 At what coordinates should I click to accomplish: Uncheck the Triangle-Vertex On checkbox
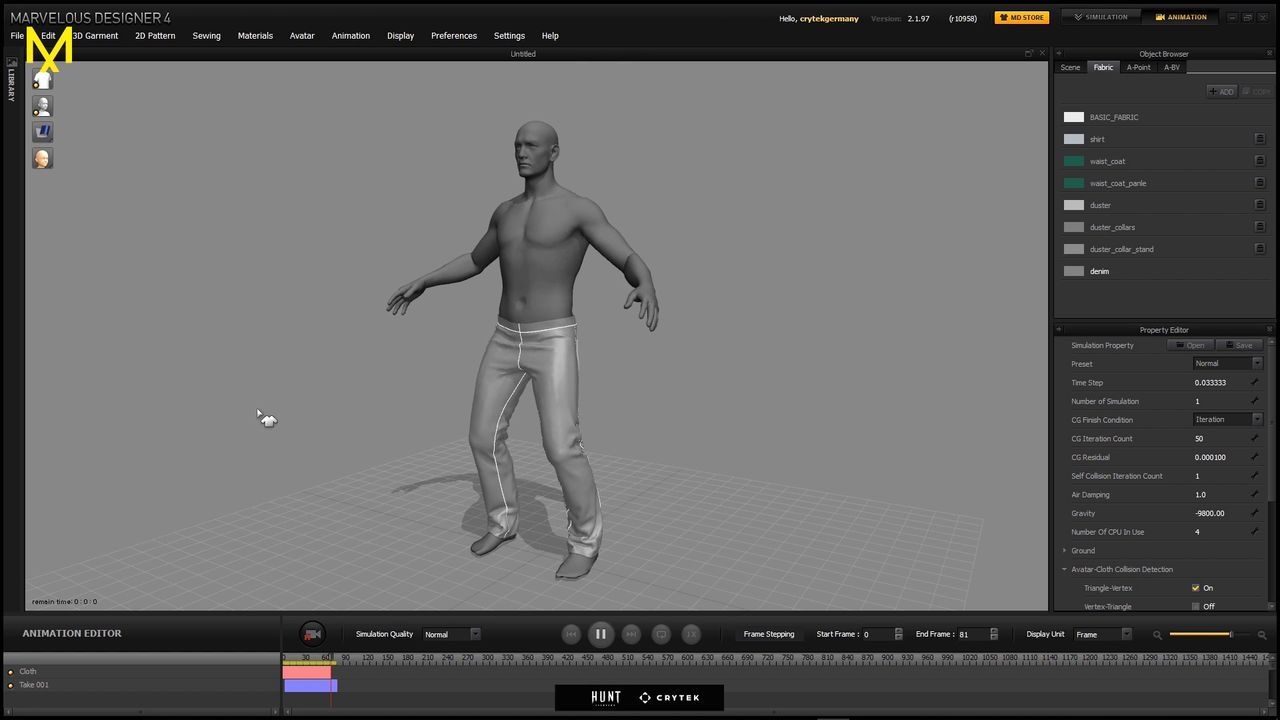coord(1195,588)
